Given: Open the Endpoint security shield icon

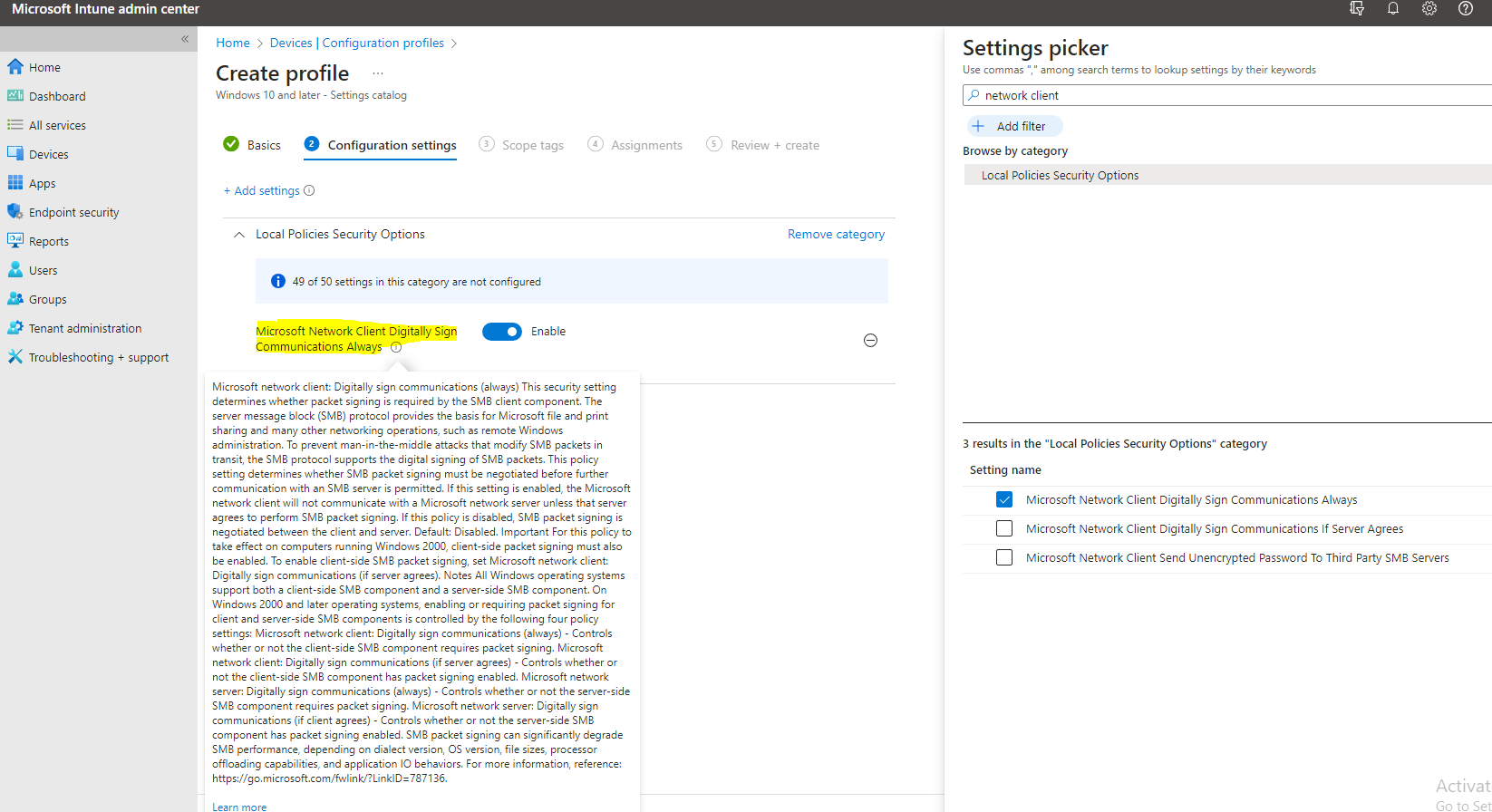Looking at the screenshot, I should [x=15, y=212].
